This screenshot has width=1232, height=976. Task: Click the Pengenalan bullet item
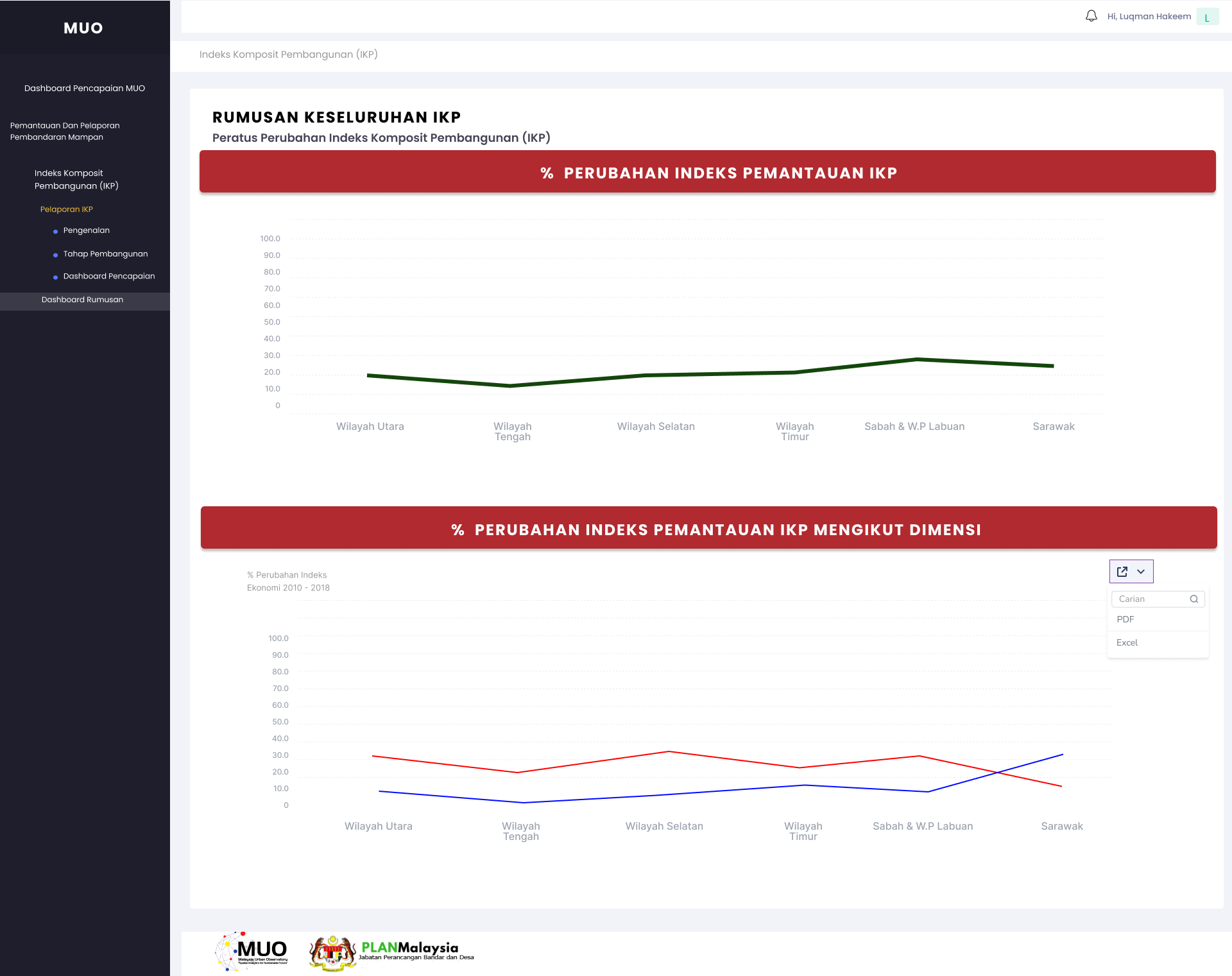pyautogui.click(x=86, y=230)
